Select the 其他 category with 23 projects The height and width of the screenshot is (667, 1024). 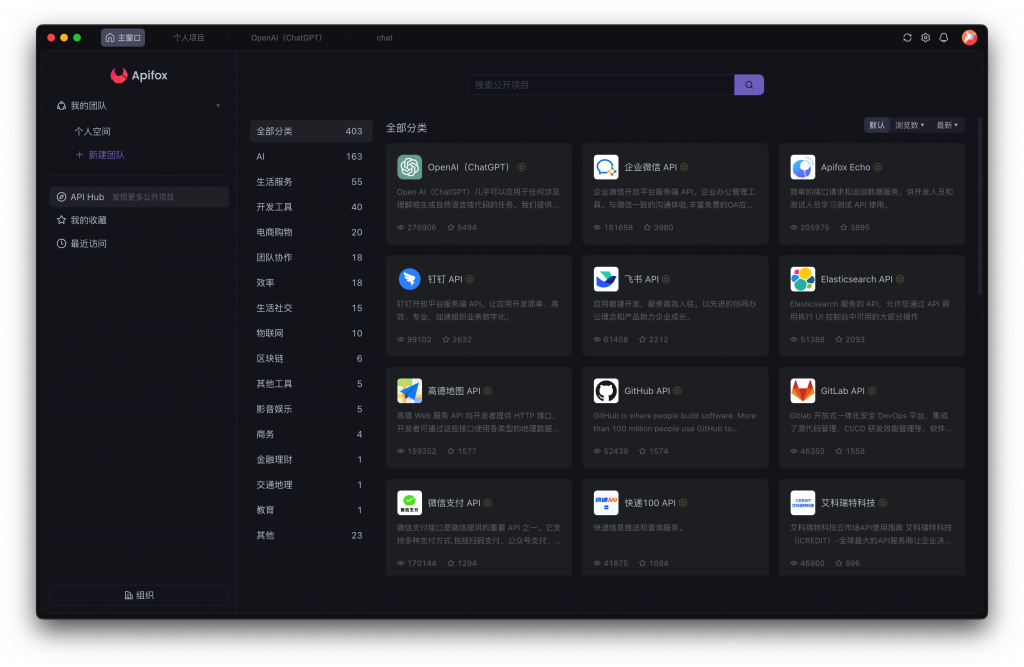[311, 535]
